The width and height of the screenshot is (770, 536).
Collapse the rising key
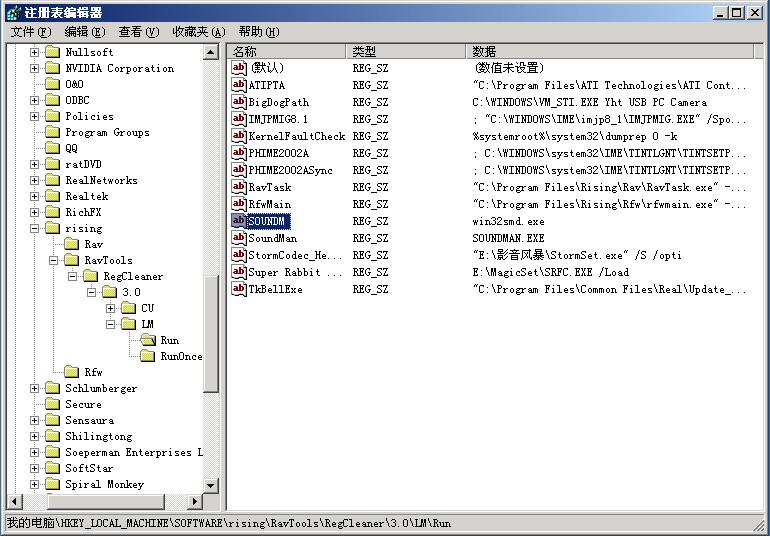[34, 228]
